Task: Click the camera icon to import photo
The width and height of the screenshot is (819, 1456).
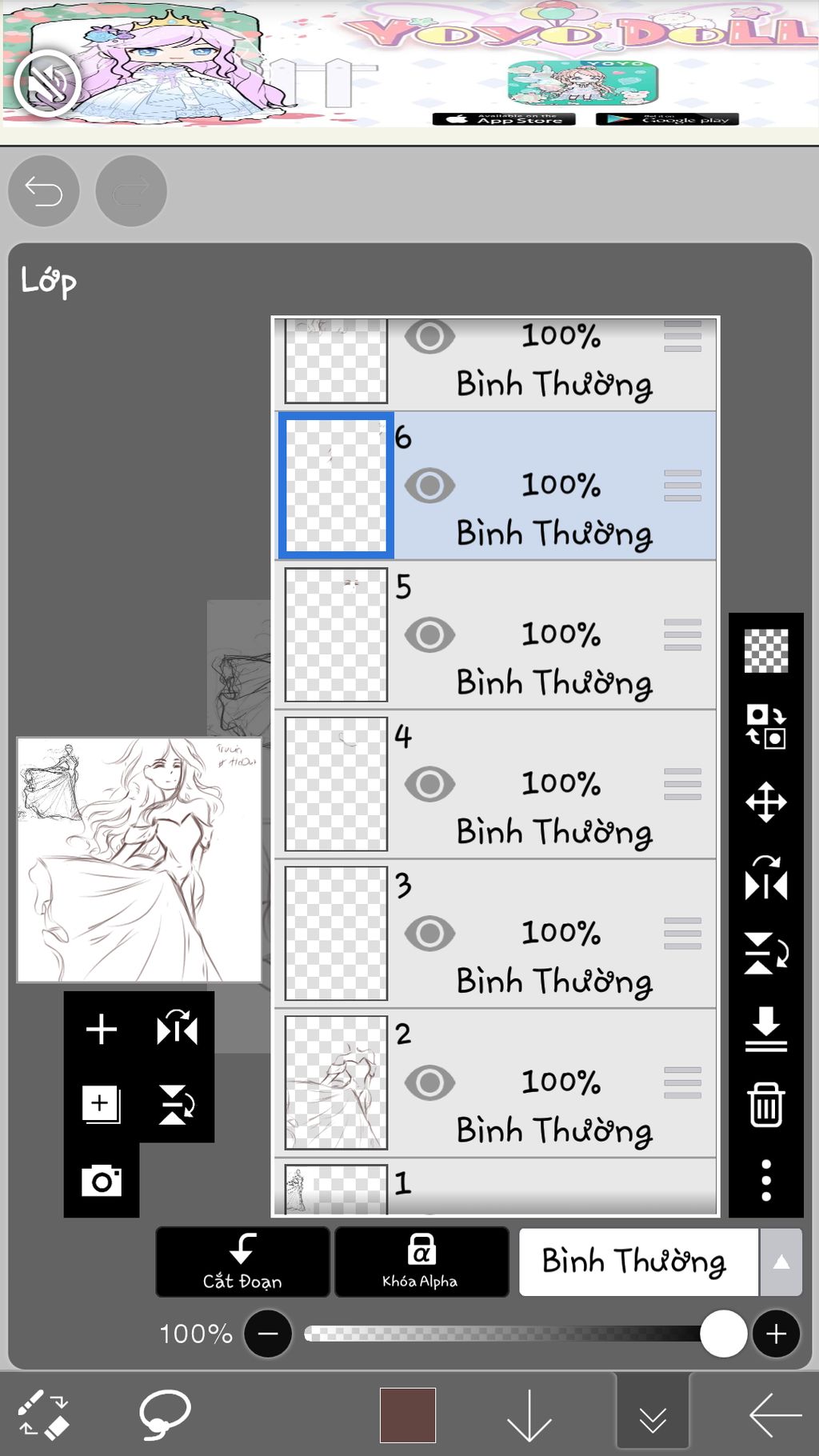Action: click(102, 1181)
